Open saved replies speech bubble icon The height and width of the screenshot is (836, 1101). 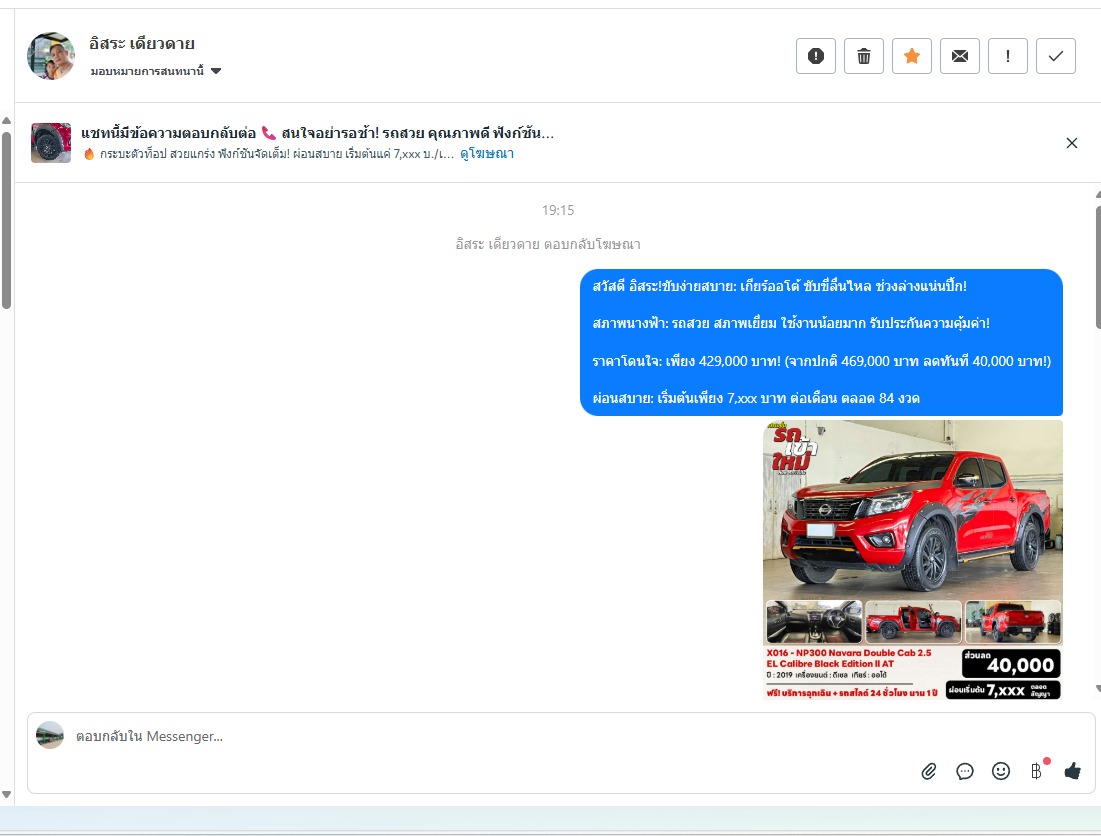965,771
